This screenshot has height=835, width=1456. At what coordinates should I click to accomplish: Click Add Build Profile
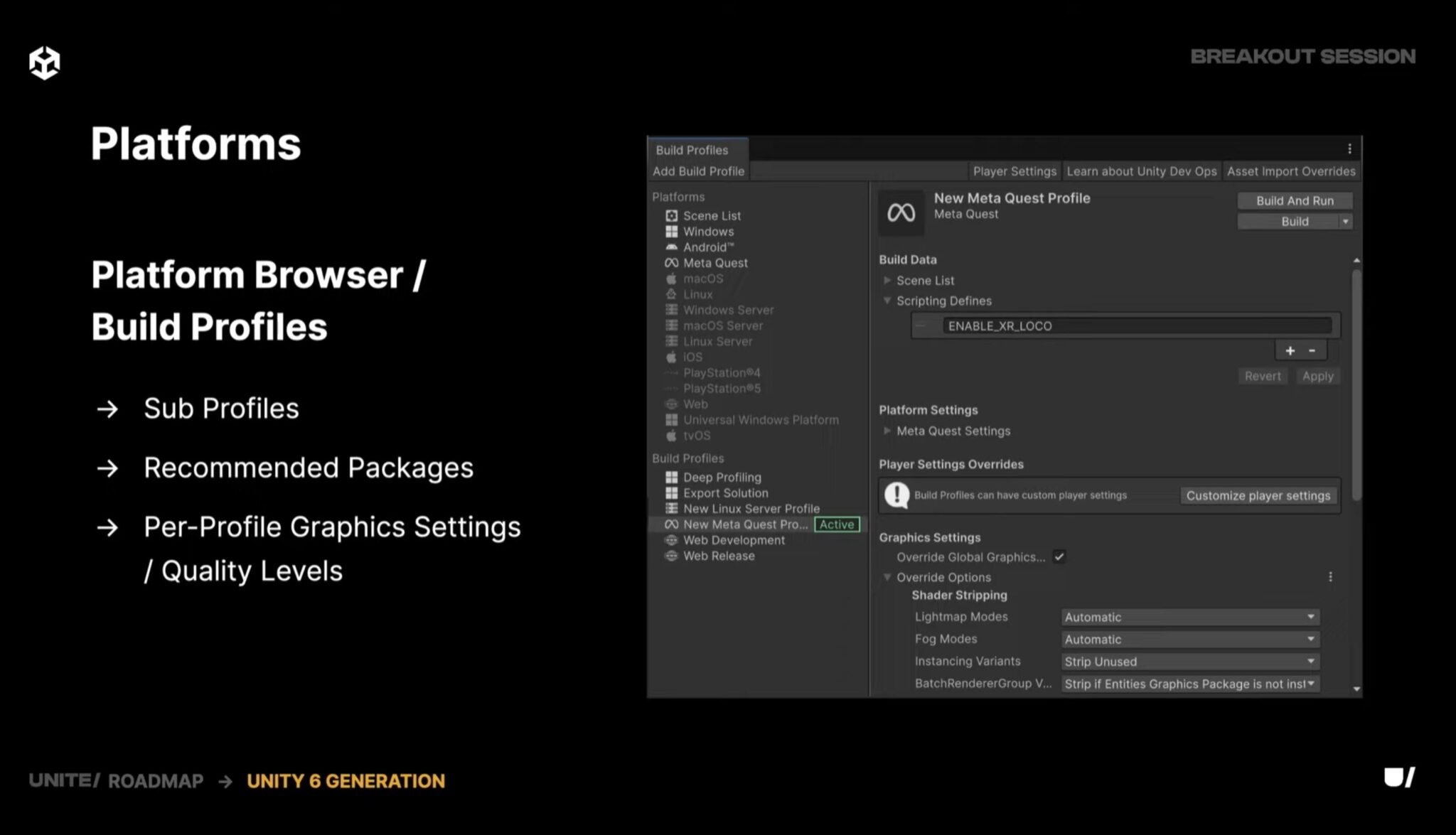click(x=698, y=171)
